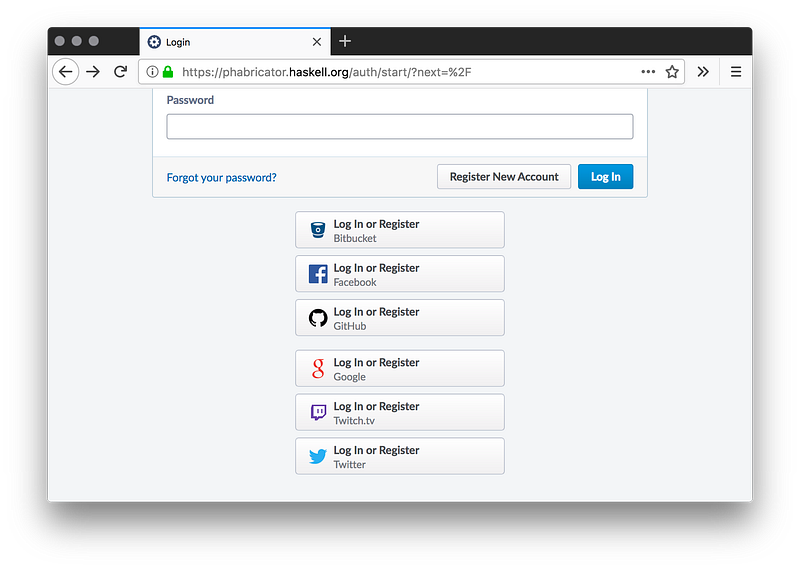The width and height of the screenshot is (800, 570).
Task: Click the Facebook logo icon
Action: pos(318,274)
